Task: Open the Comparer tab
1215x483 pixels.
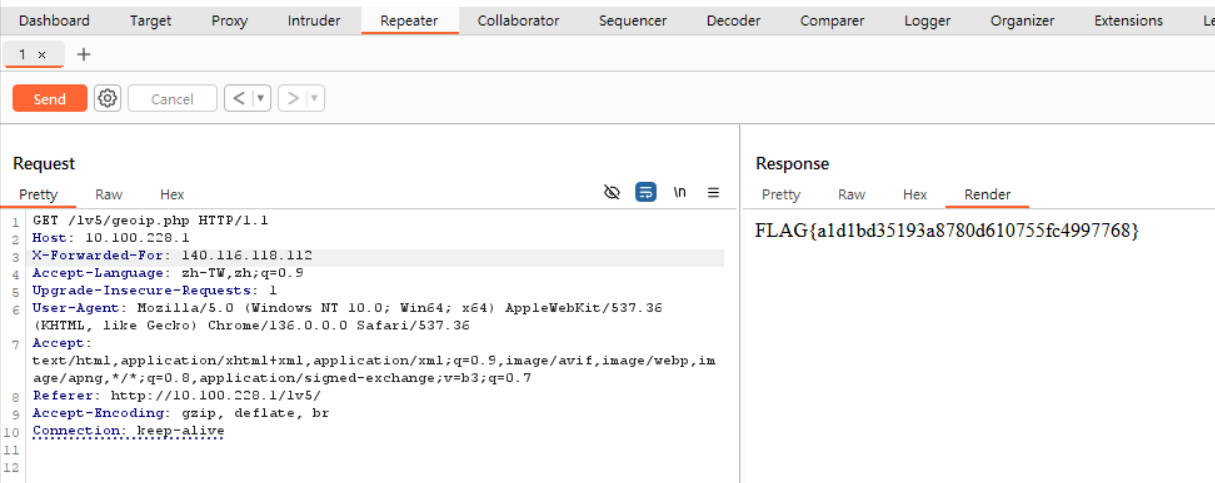Action: pyautogui.click(x=834, y=20)
